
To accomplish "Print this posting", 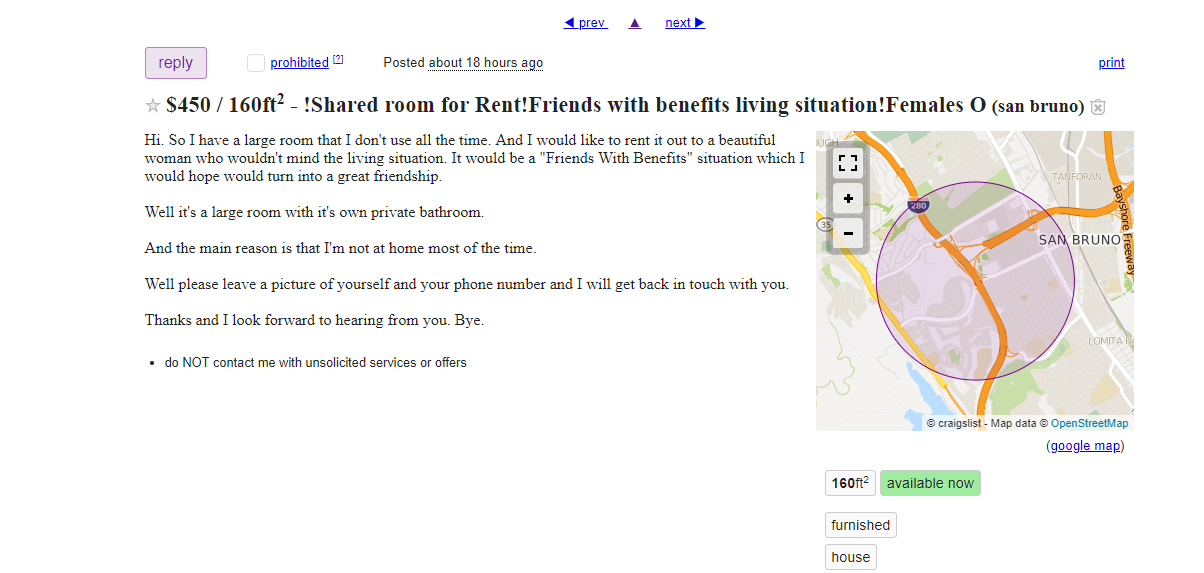I will 1111,63.
